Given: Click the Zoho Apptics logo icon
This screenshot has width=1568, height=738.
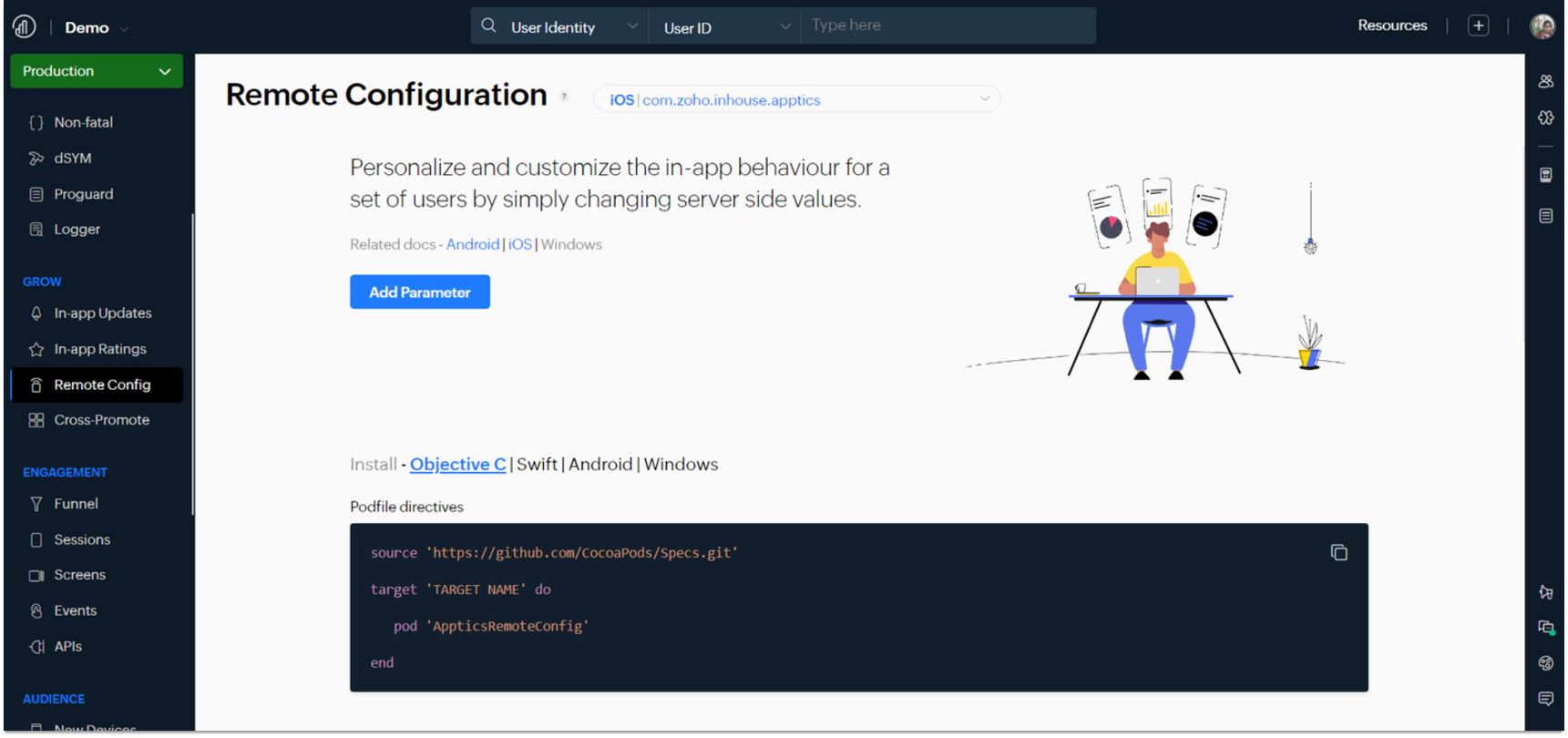Looking at the screenshot, I should [x=25, y=27].
